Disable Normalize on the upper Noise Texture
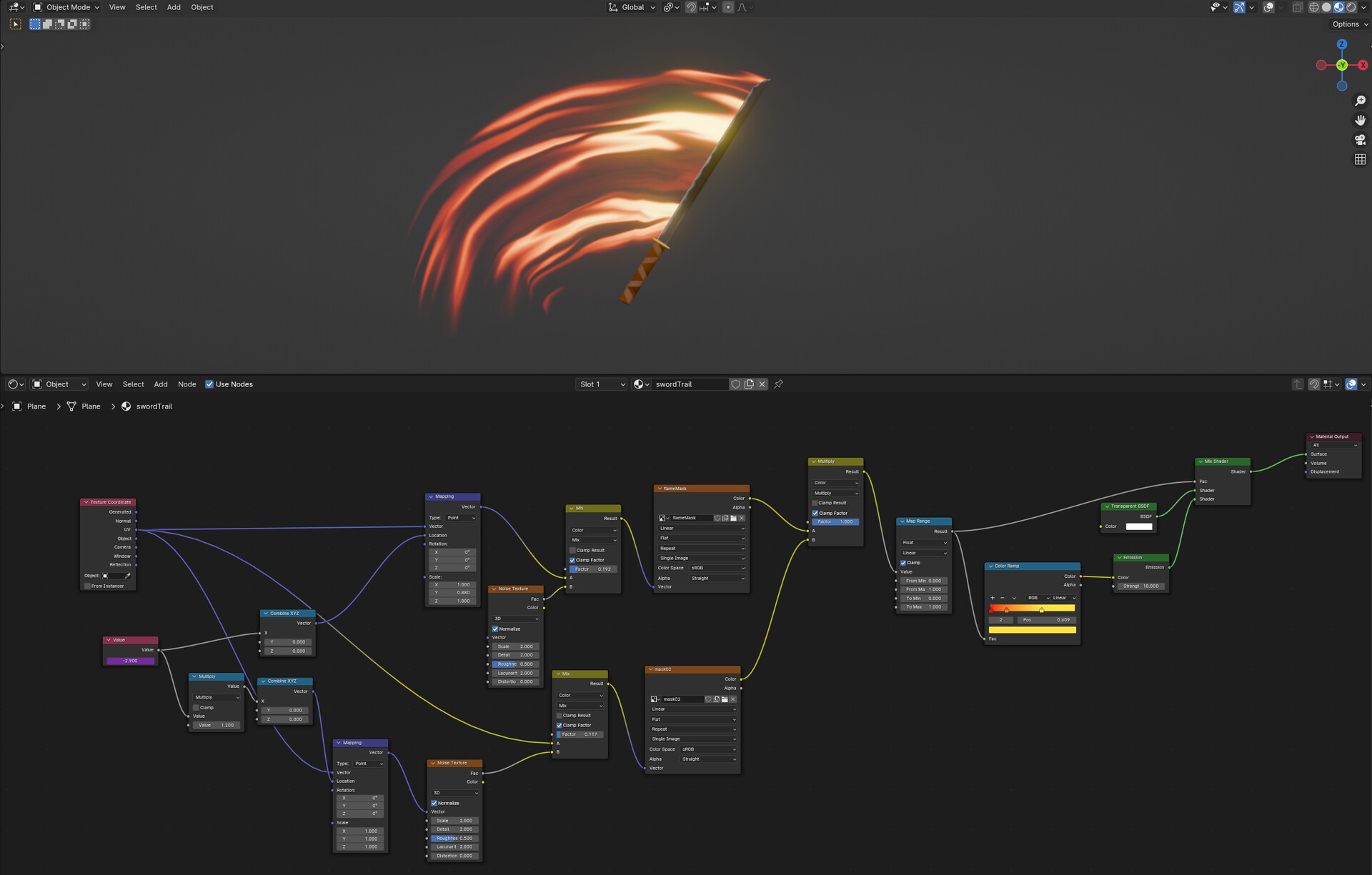This screenshot has height=875, width=1372. [x=495, y=629]
